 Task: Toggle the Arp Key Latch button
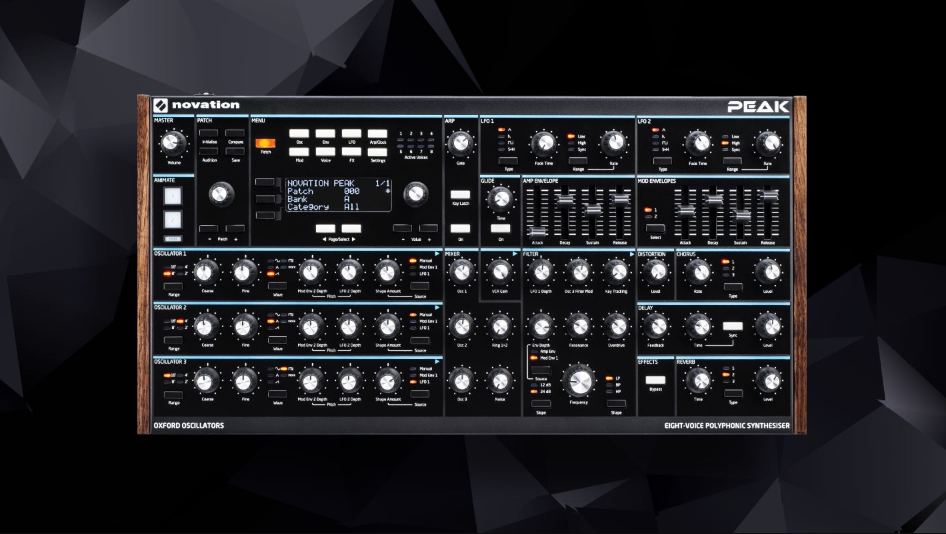coord(460,194)
